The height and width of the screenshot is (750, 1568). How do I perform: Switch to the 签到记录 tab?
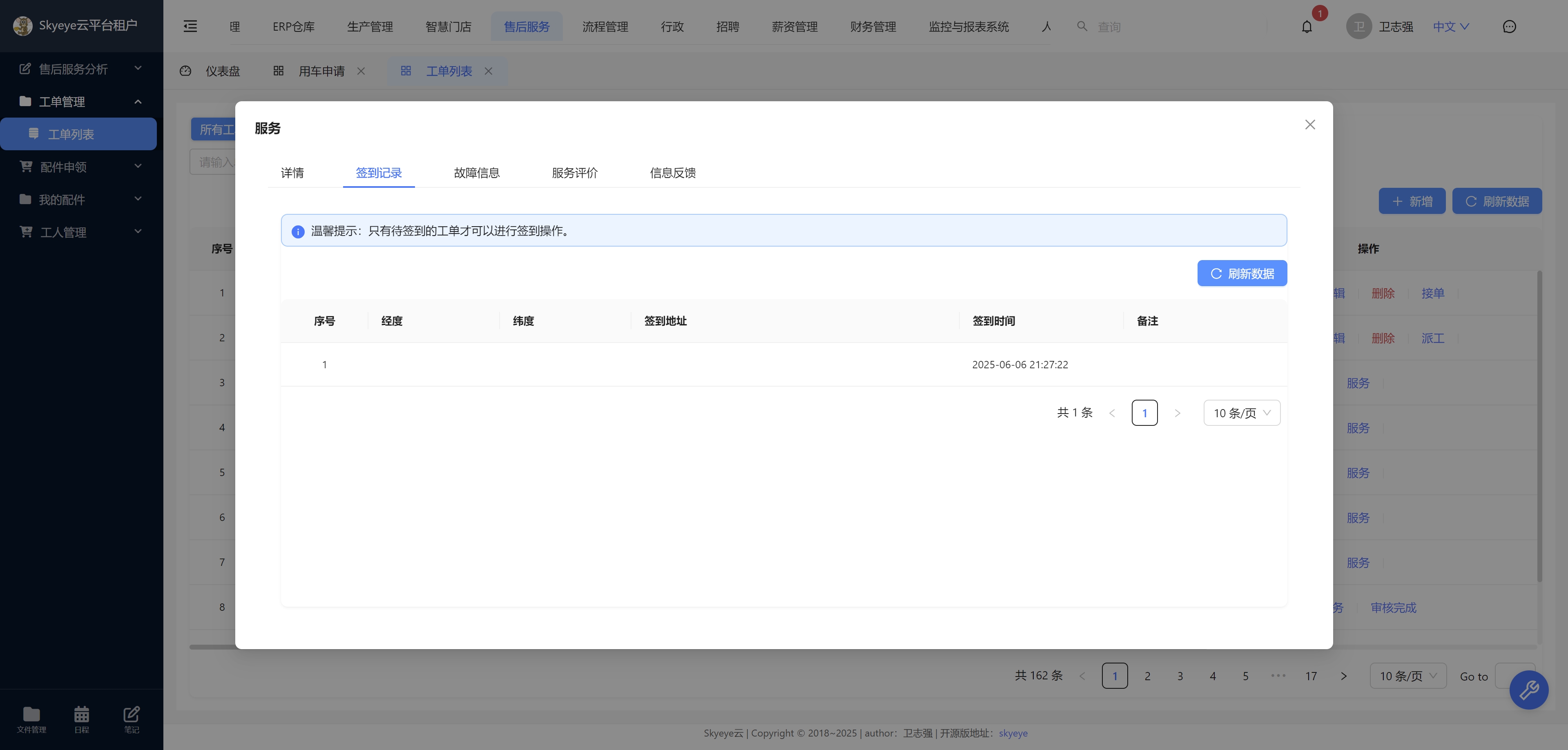[x=379, y=173]
